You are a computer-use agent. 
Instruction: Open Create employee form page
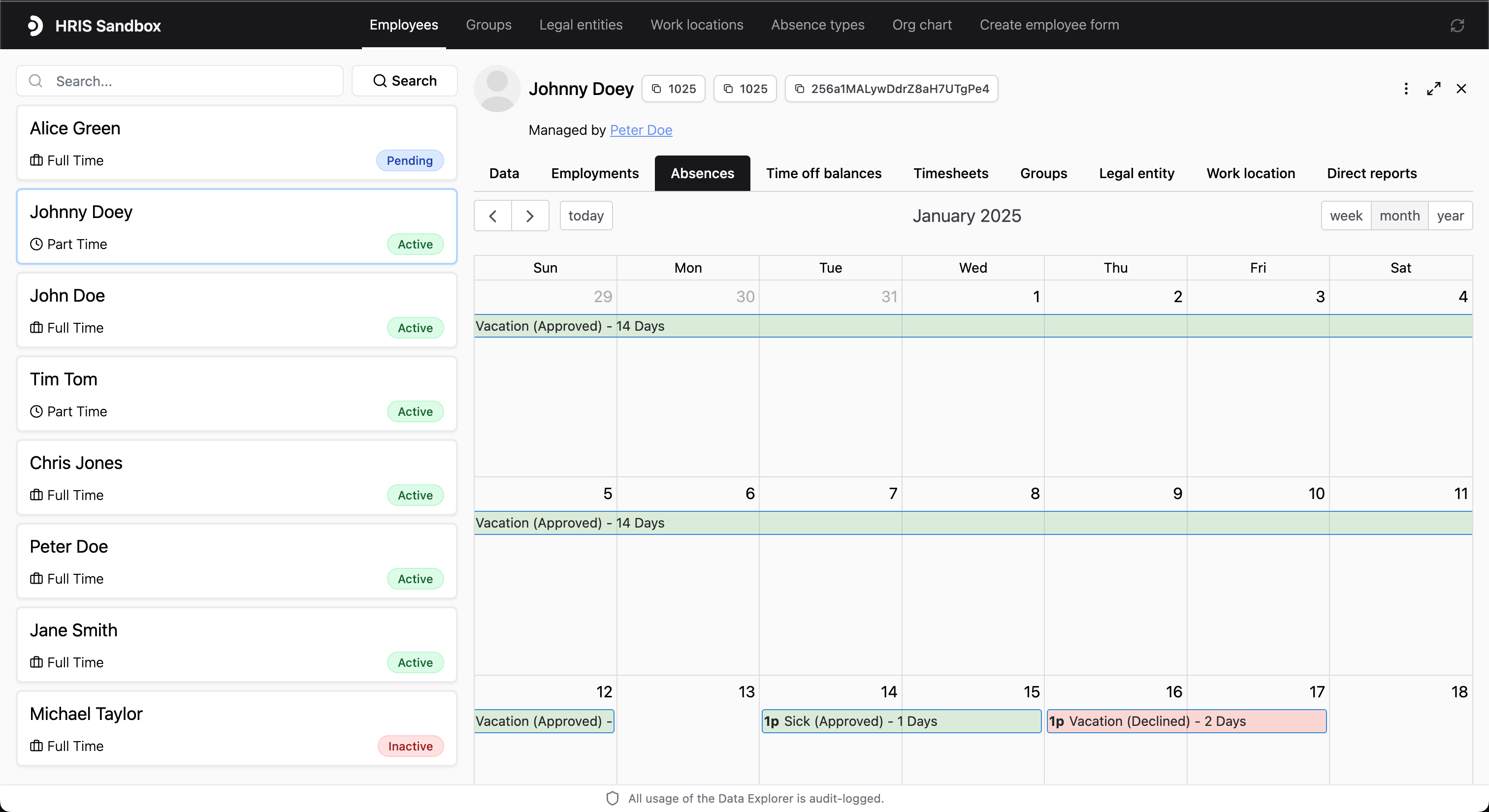click(x=1049, y=25)
